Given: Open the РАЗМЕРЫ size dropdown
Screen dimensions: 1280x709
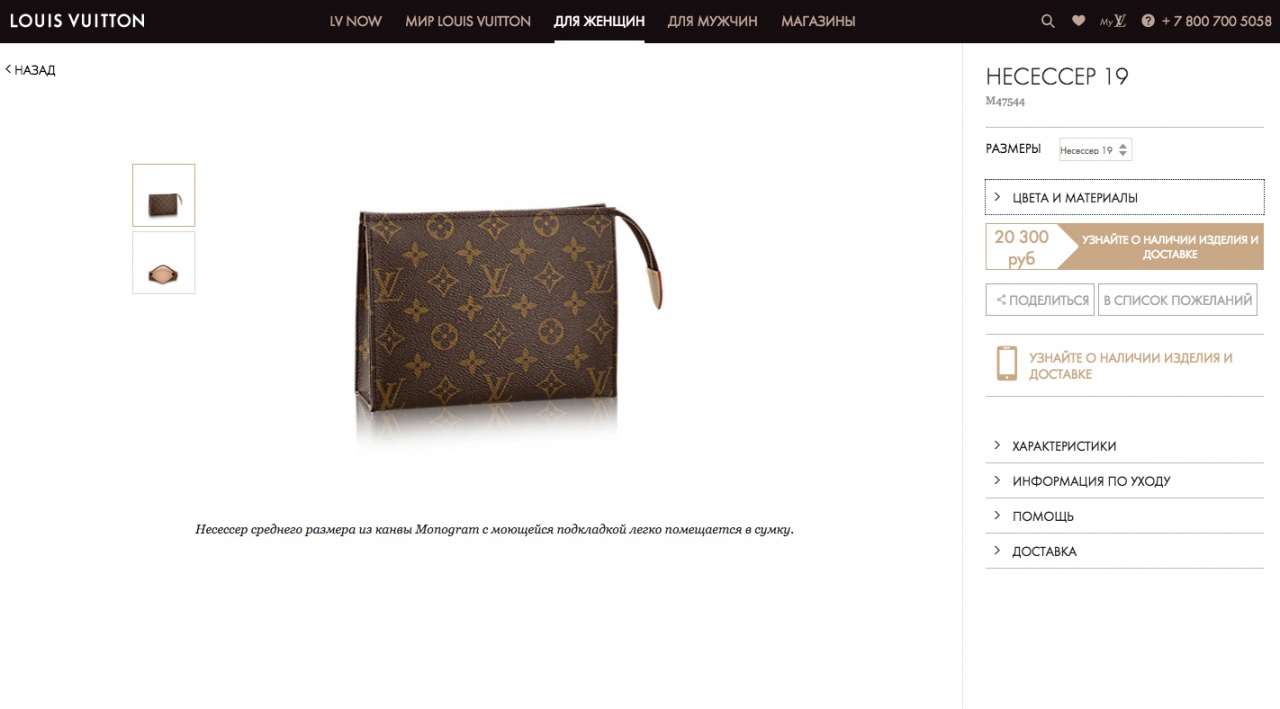Looking at the screenshot, I should 1095,150.
